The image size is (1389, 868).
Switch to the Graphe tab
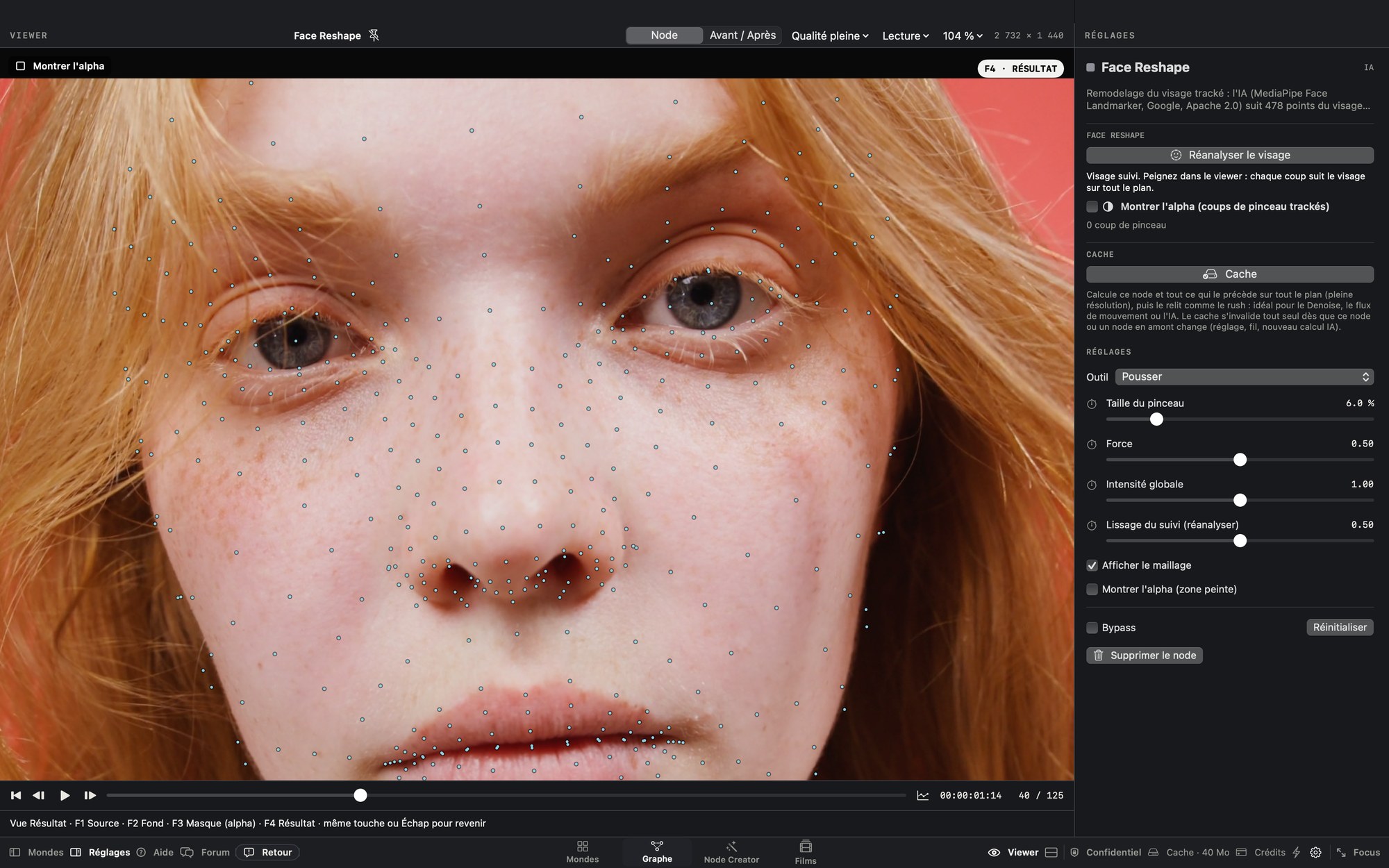(657, 852)
